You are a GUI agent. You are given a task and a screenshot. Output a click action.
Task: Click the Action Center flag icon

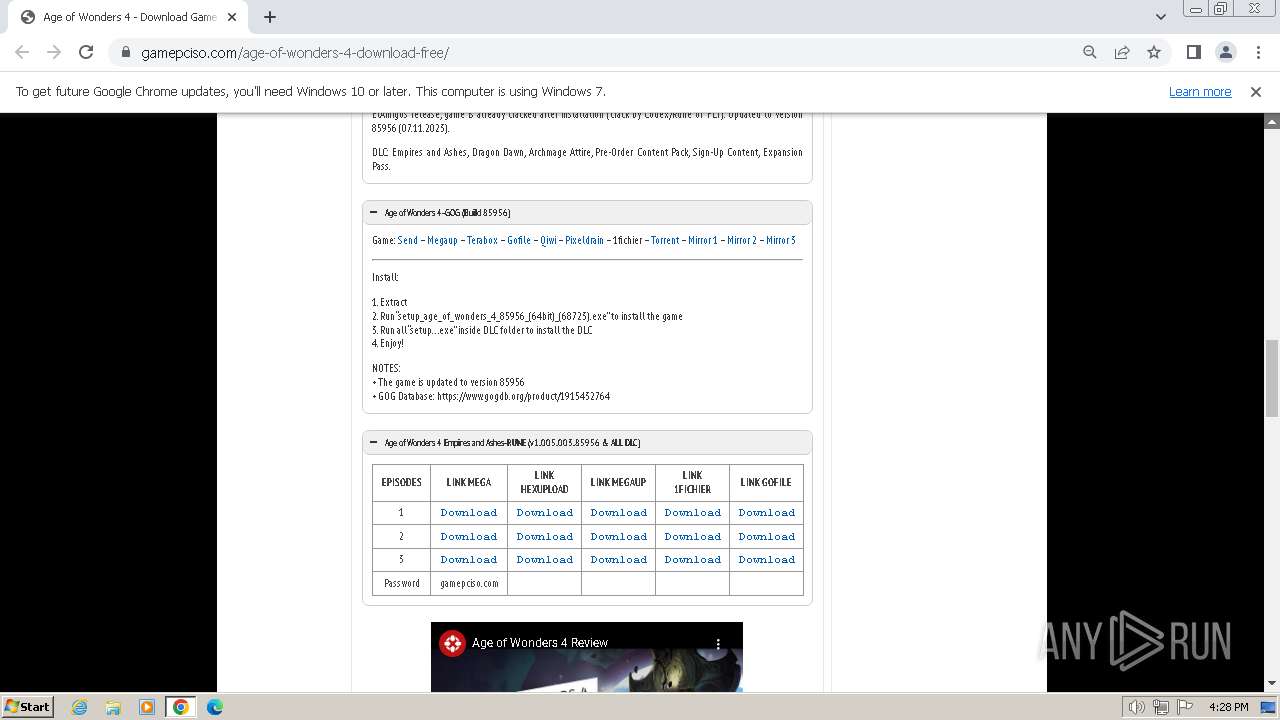pos(1184,707)
